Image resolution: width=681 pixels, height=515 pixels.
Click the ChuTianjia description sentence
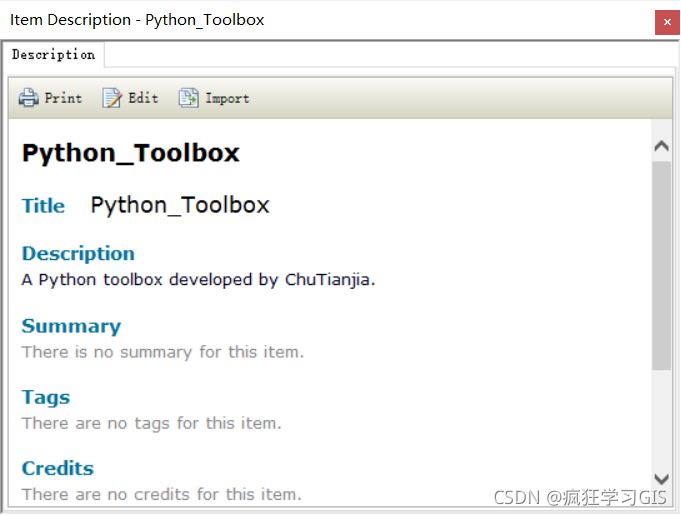pos(198,280)
